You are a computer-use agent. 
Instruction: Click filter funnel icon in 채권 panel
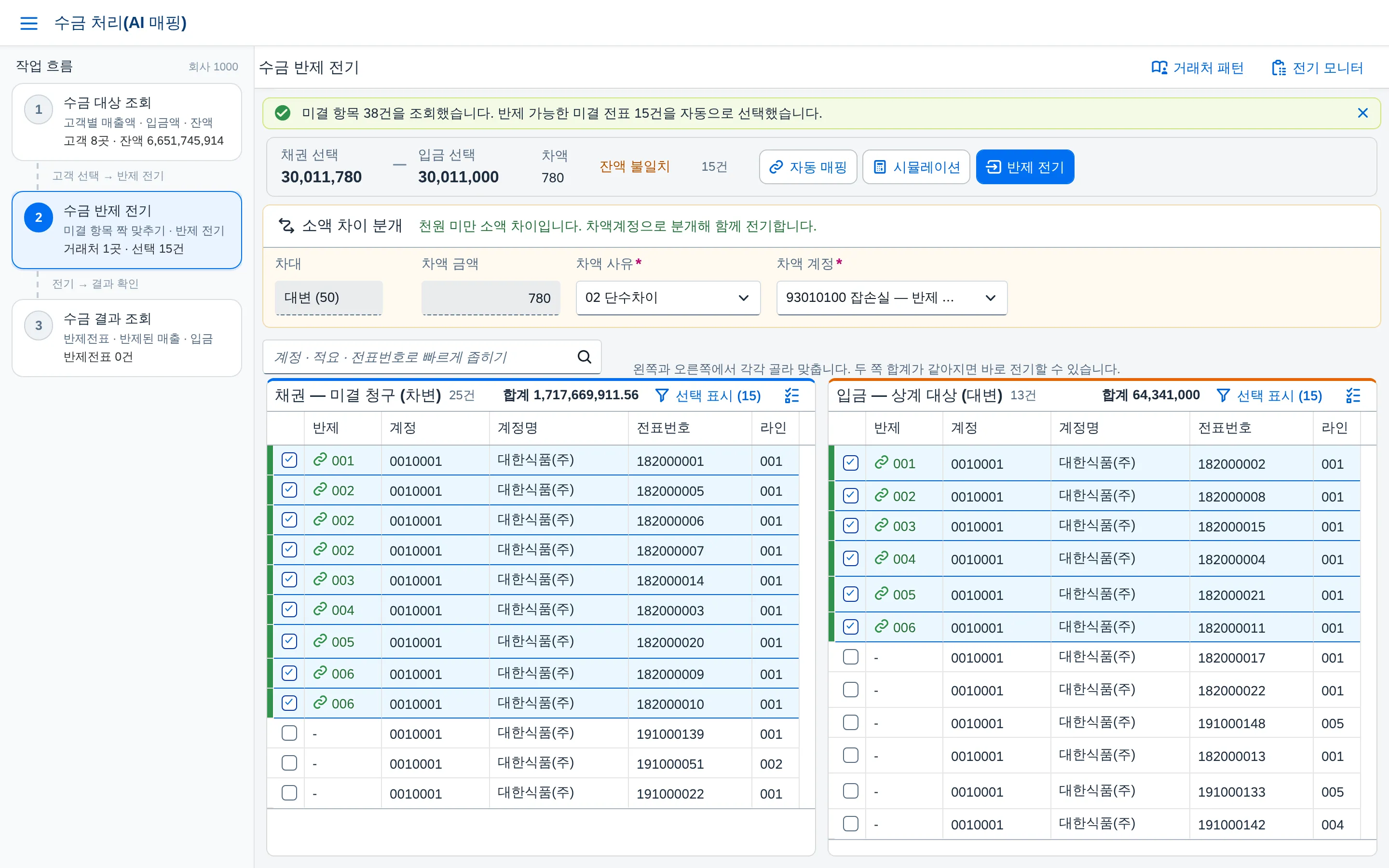coord(661,395)
